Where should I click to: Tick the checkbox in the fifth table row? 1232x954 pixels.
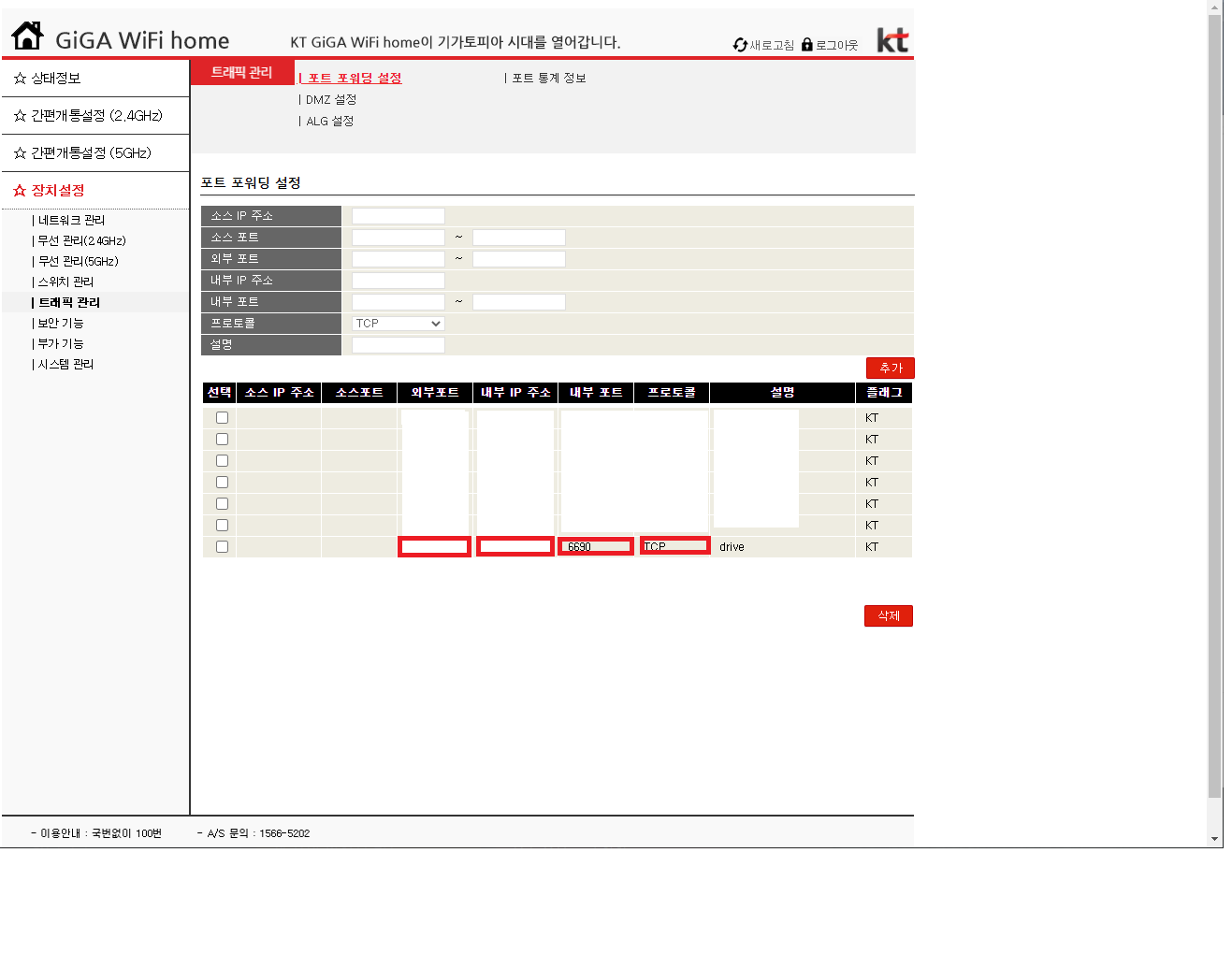[x=222, y=504]
